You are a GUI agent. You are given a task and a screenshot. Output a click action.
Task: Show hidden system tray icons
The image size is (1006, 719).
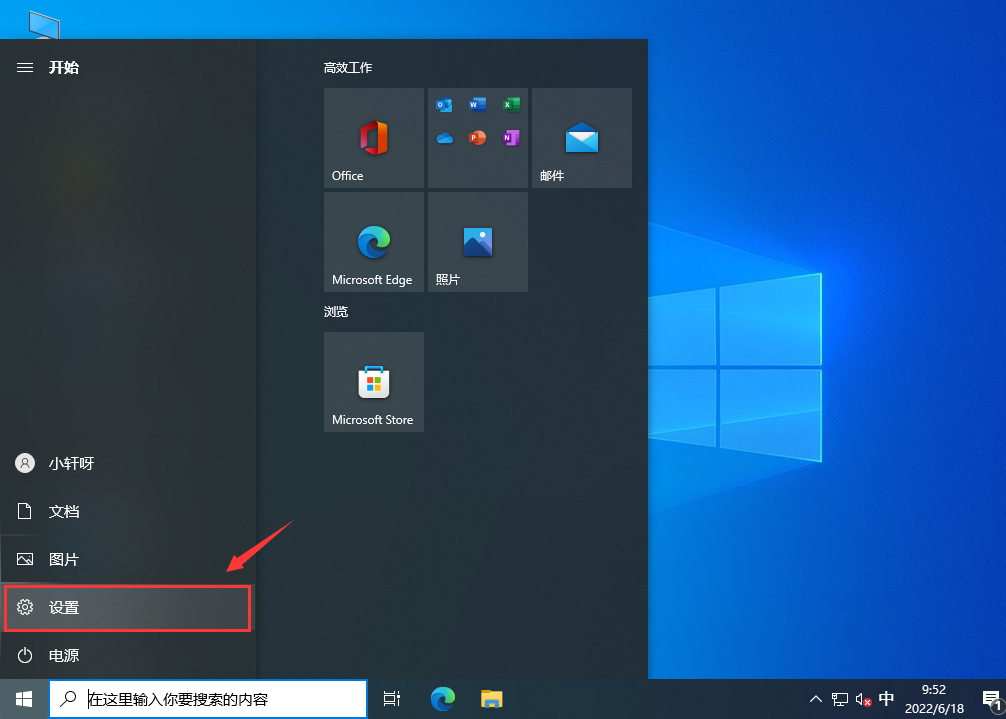(815, 699)
